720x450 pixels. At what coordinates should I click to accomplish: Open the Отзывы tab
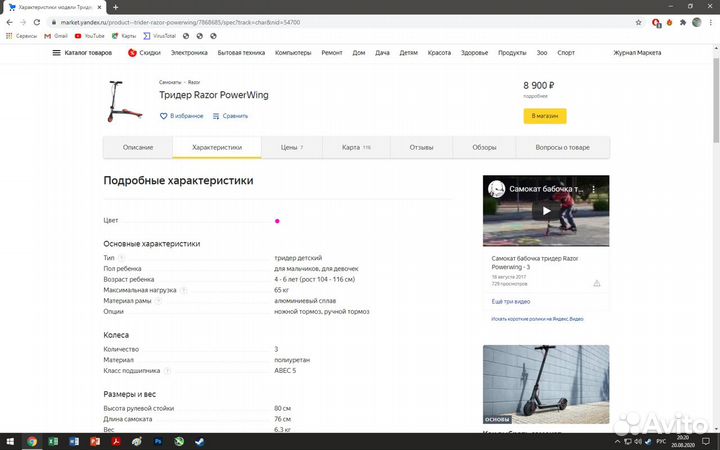(421, 148)
